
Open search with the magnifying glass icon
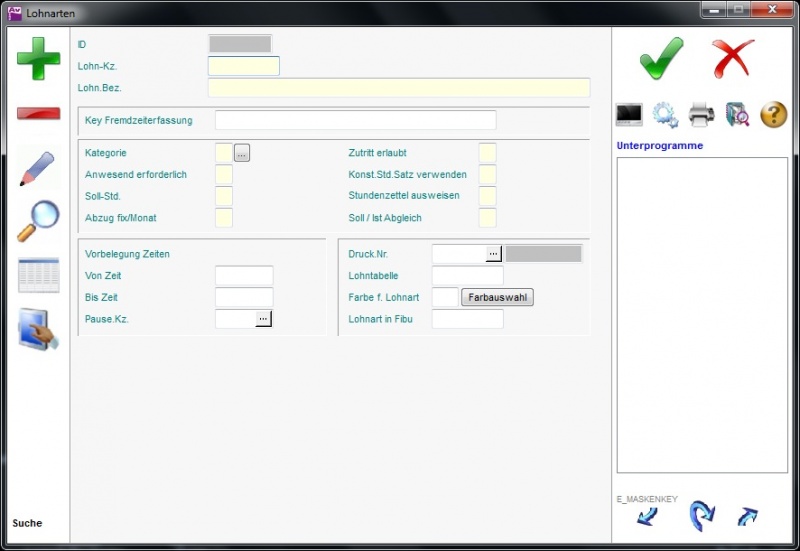pos(38,221)
